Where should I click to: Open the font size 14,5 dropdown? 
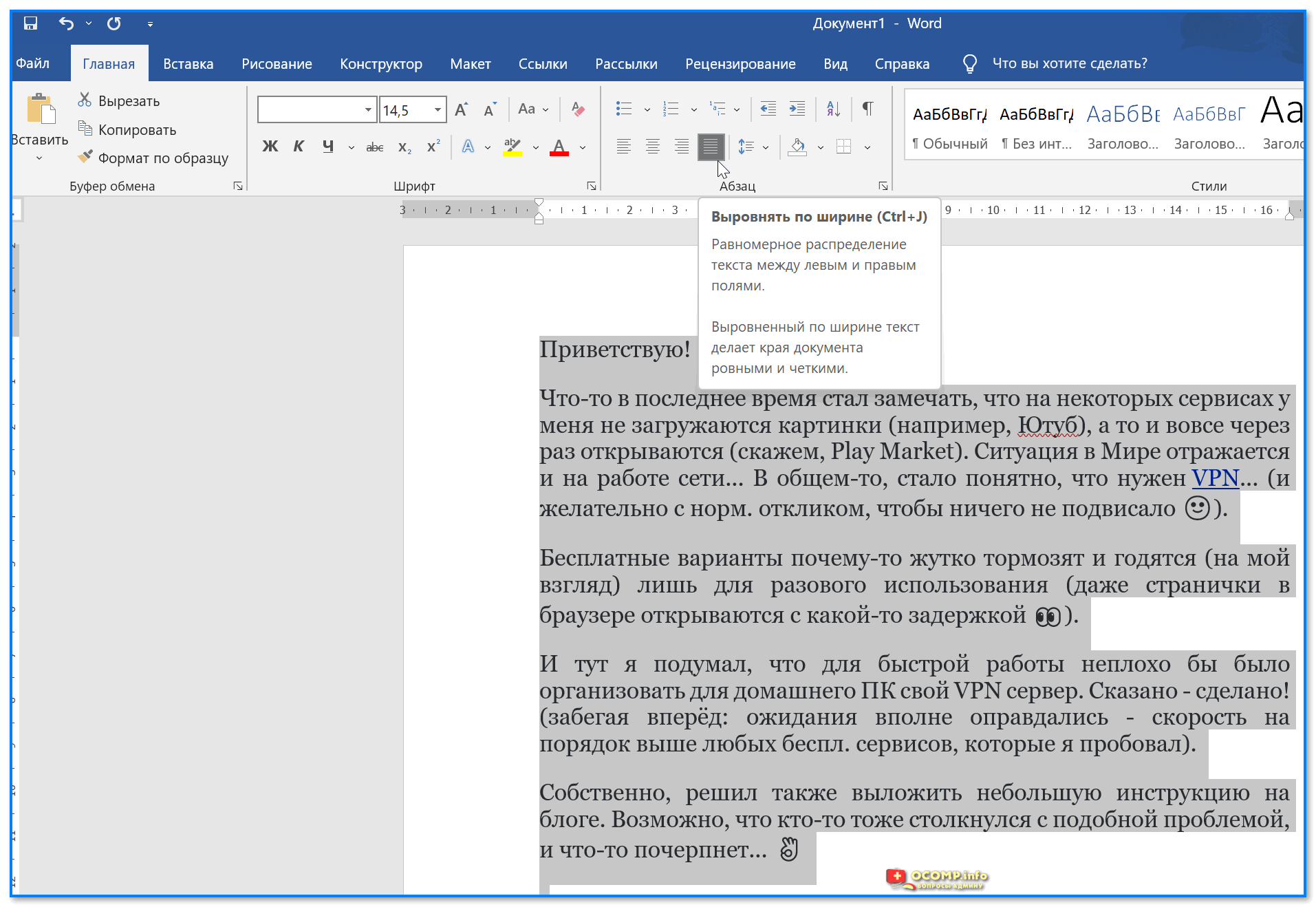tap(438, 109)
